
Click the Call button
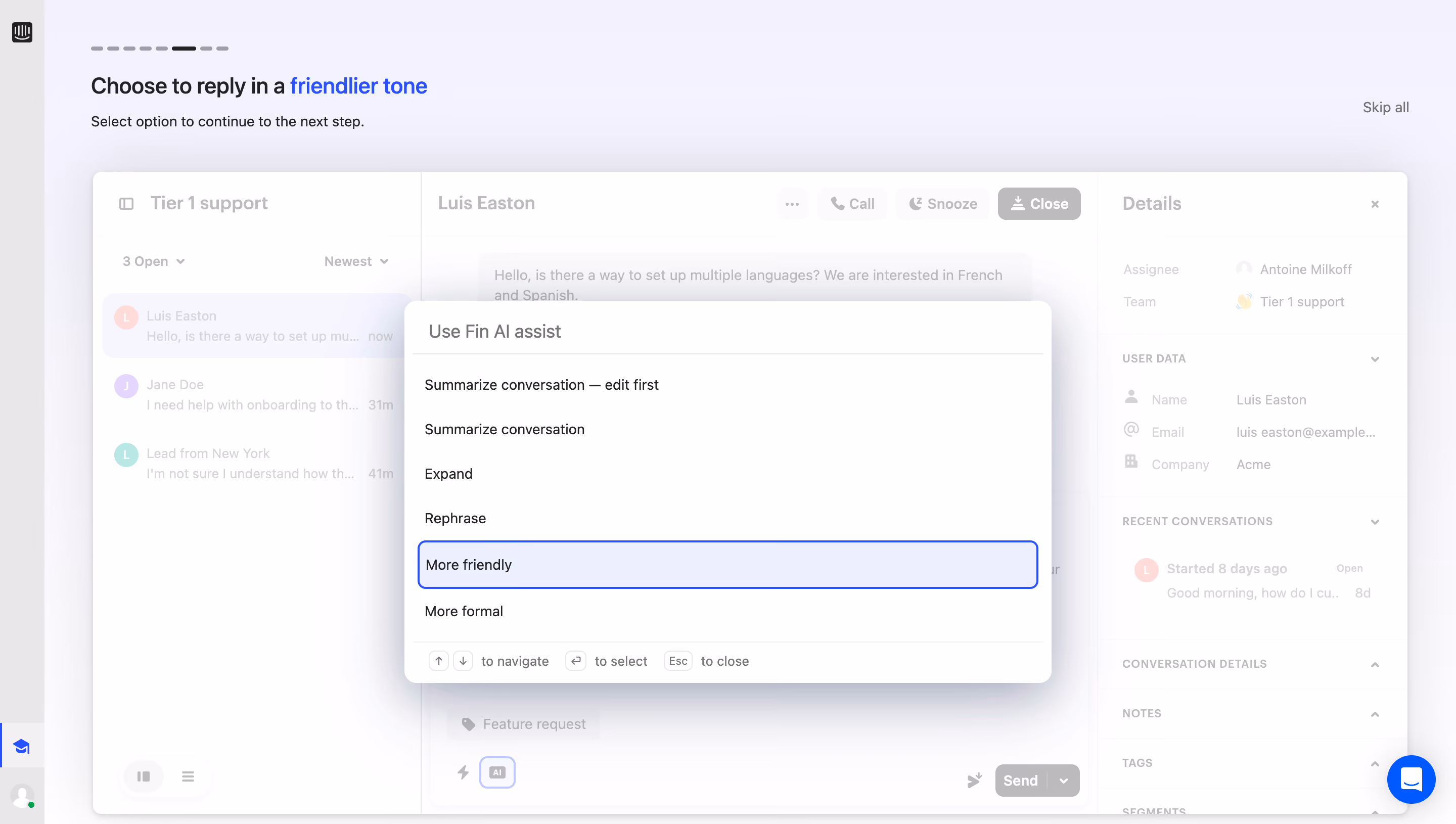pos(852,204)
